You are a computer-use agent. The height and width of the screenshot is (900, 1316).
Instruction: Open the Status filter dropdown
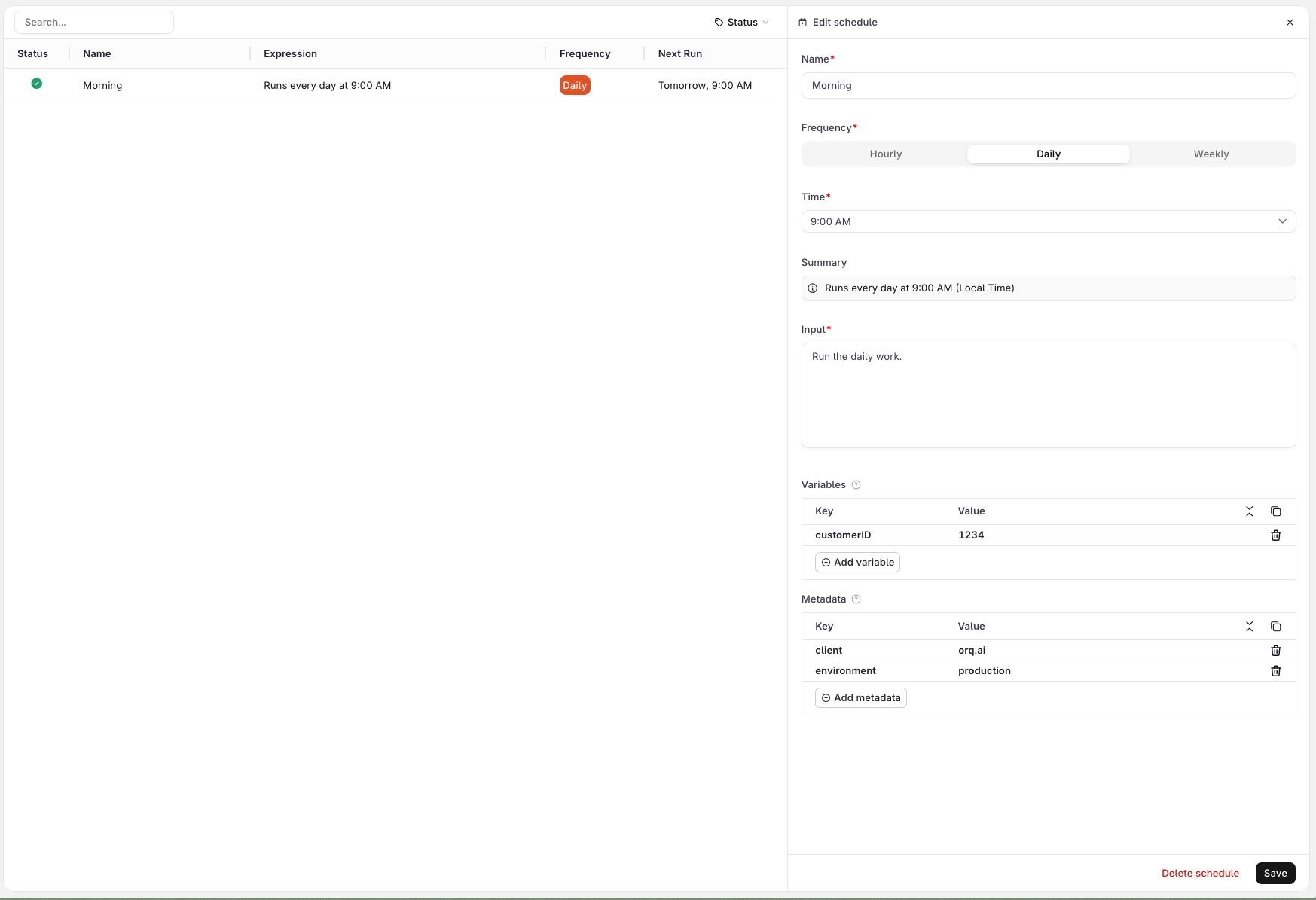point(741,23)
